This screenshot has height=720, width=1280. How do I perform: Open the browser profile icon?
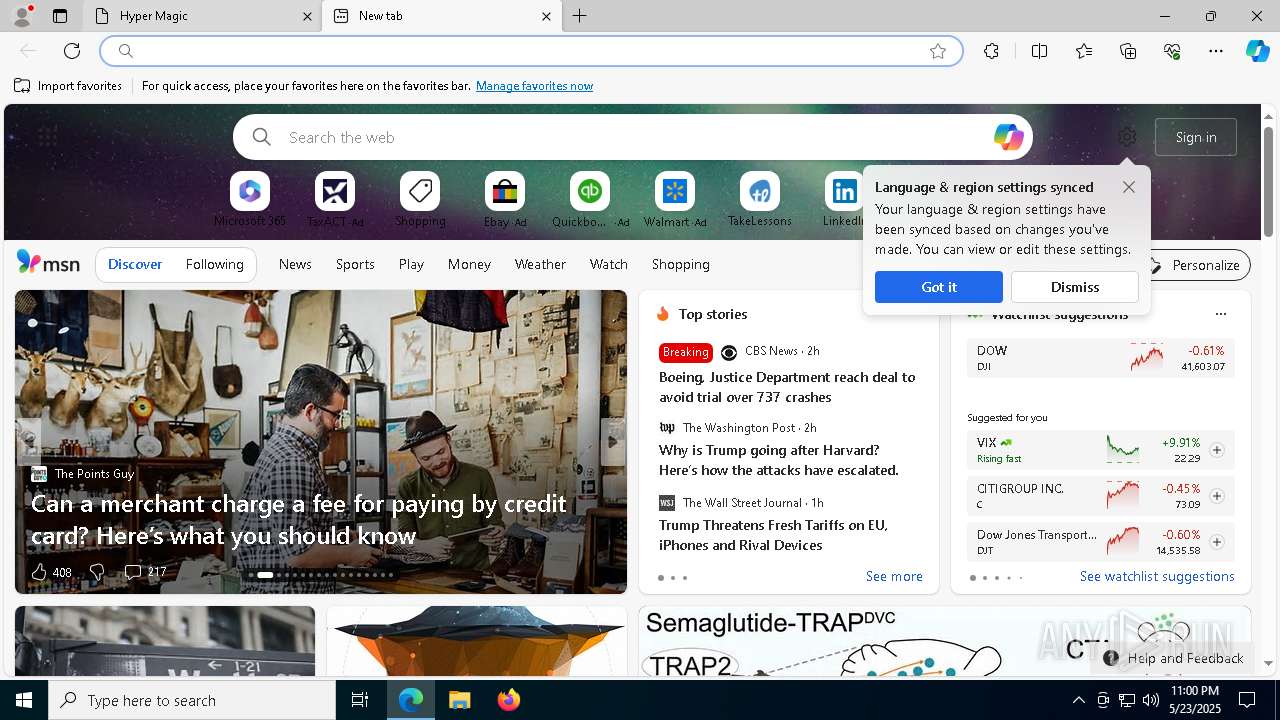pos(22,16)
